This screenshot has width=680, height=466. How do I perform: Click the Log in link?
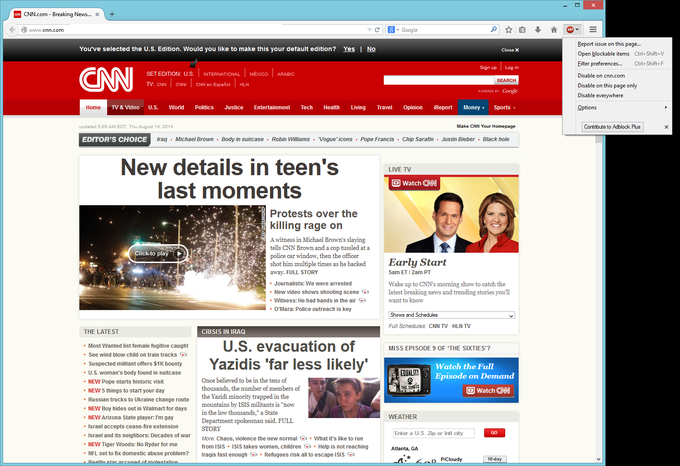[x=512, y=68]
